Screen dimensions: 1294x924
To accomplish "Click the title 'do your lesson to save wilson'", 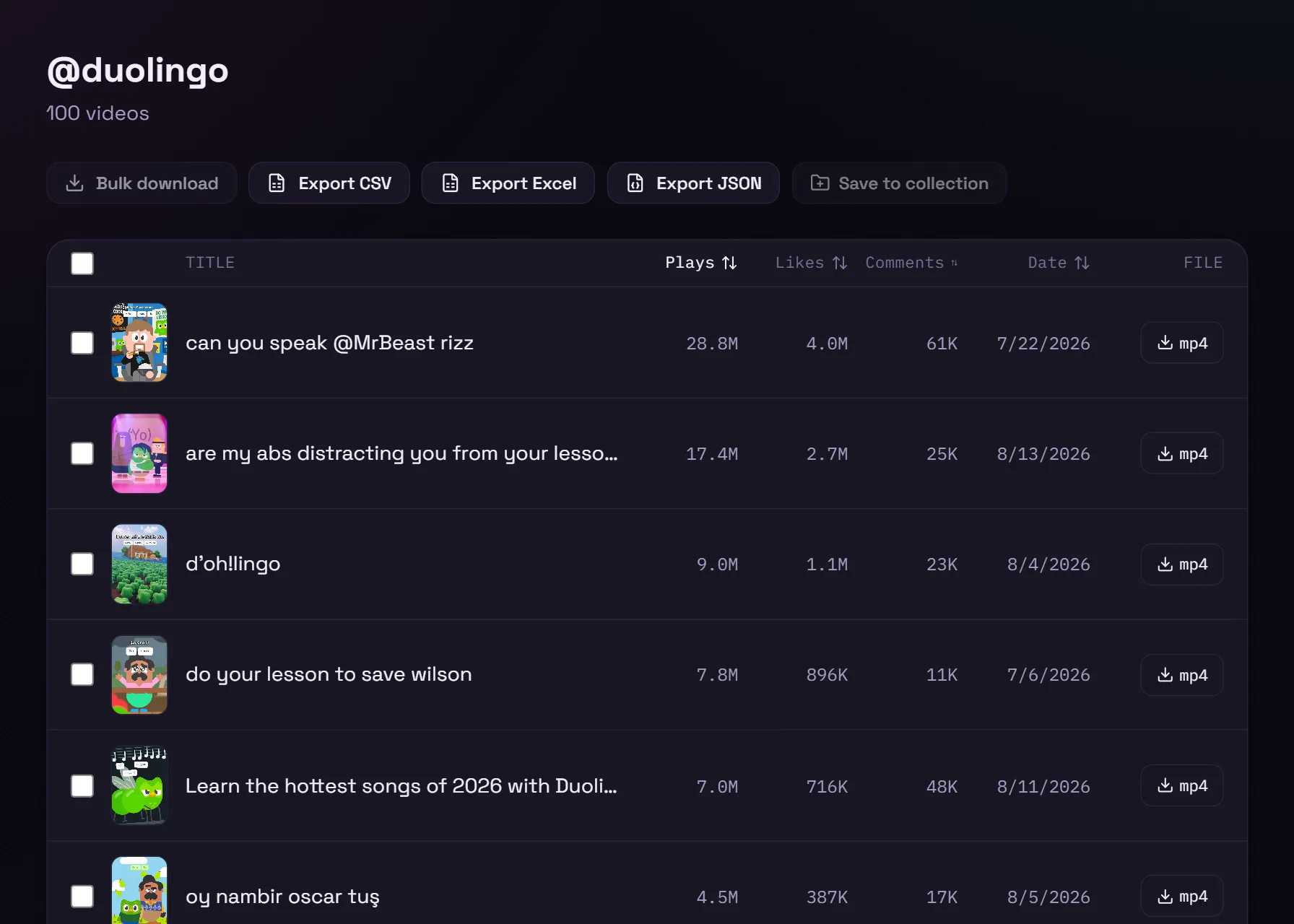I will click(329, 674).
